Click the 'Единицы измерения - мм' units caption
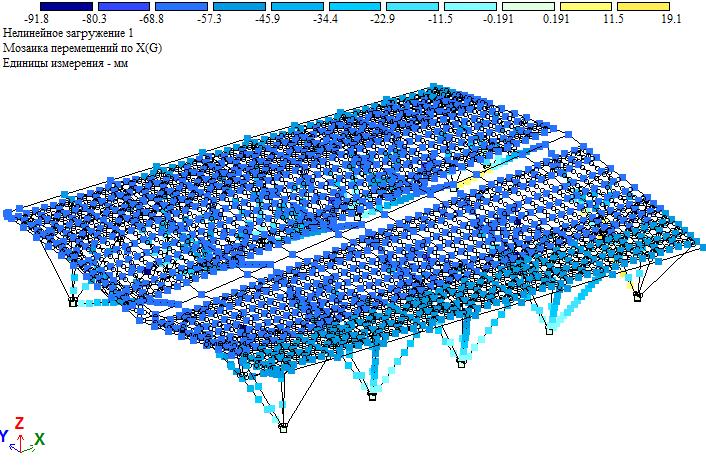The width and height of the screenshot is (706, 472). pyautogui.click(x=65, y=63)
